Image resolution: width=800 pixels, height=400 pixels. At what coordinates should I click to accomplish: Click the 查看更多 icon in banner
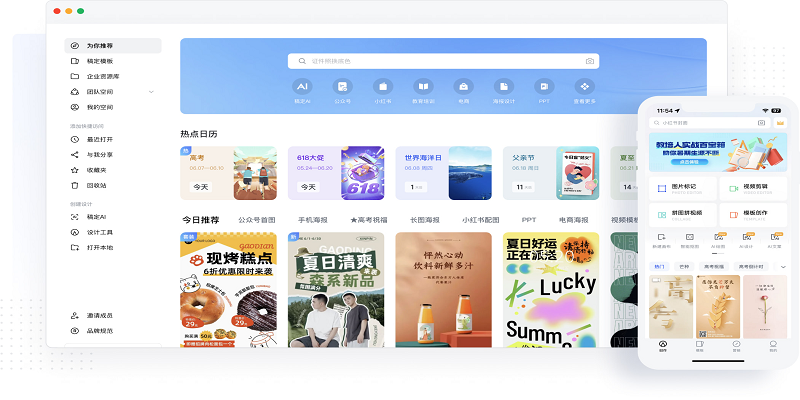tap(585, 87)
